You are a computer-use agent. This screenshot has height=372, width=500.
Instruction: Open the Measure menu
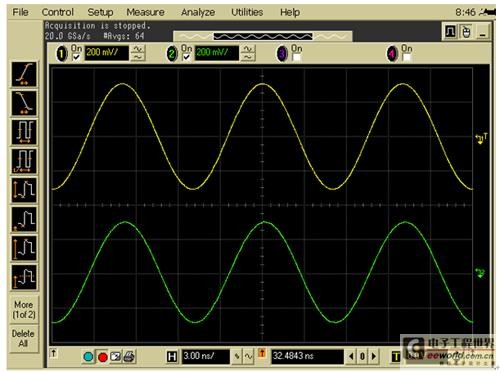tap(145, 12)
